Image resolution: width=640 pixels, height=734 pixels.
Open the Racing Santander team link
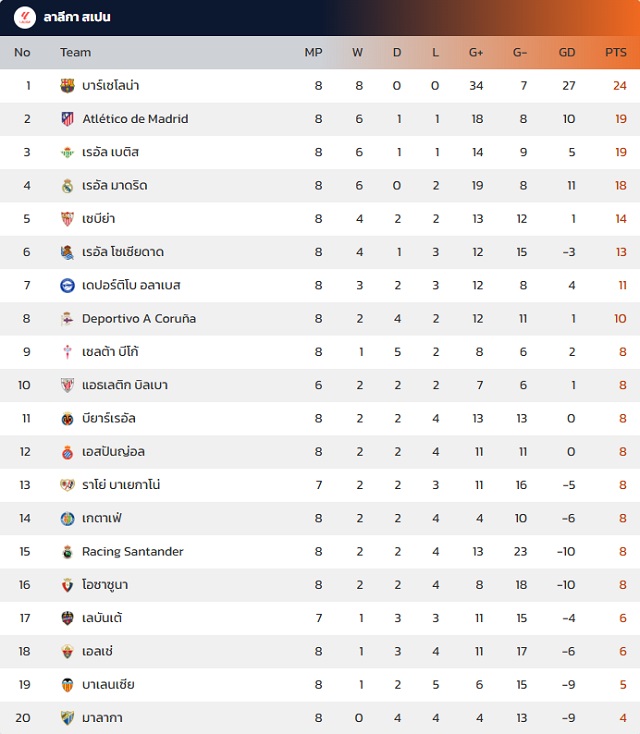(x=132, y=552)
